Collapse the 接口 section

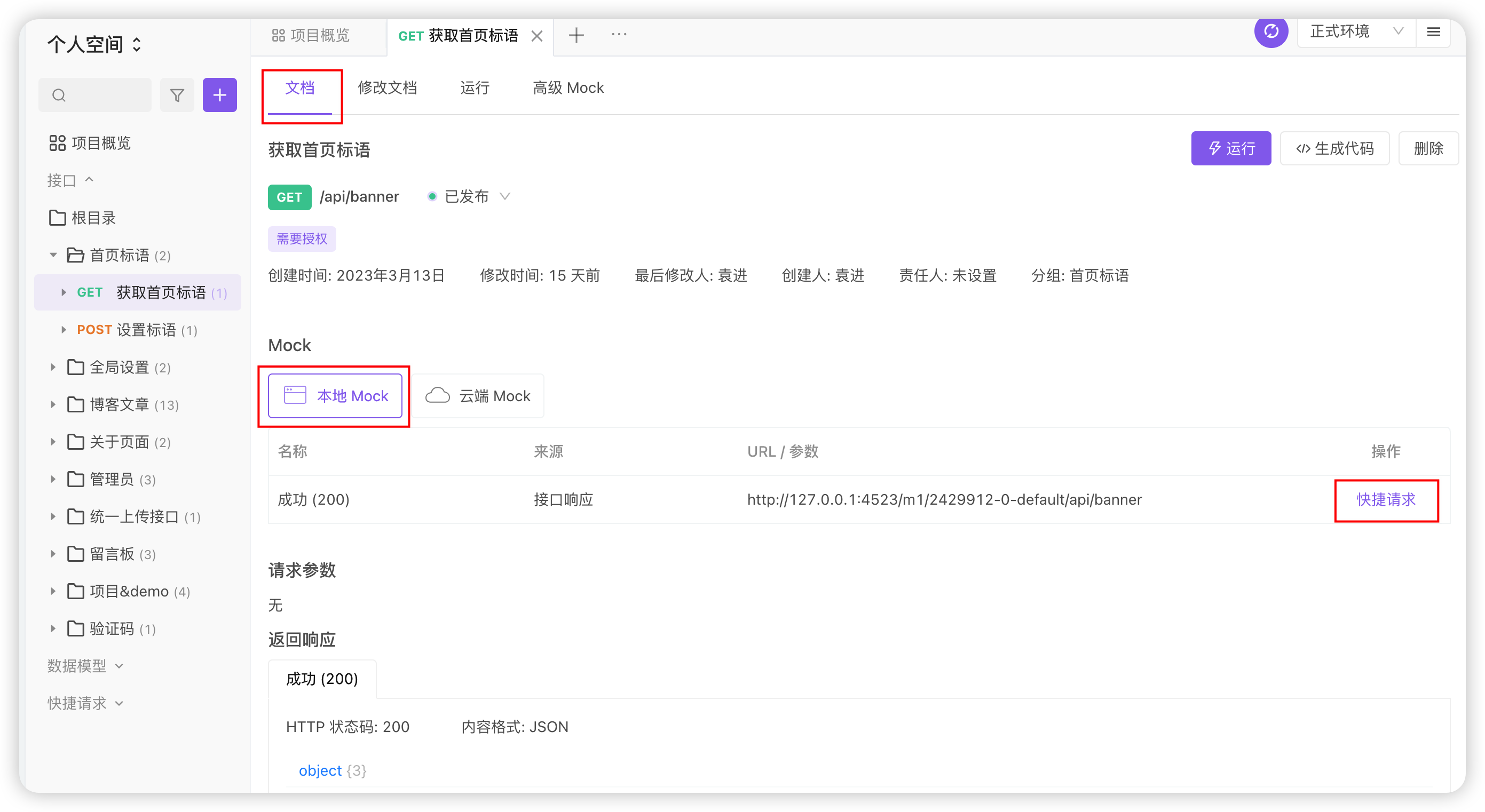click(x=70, y=180)
